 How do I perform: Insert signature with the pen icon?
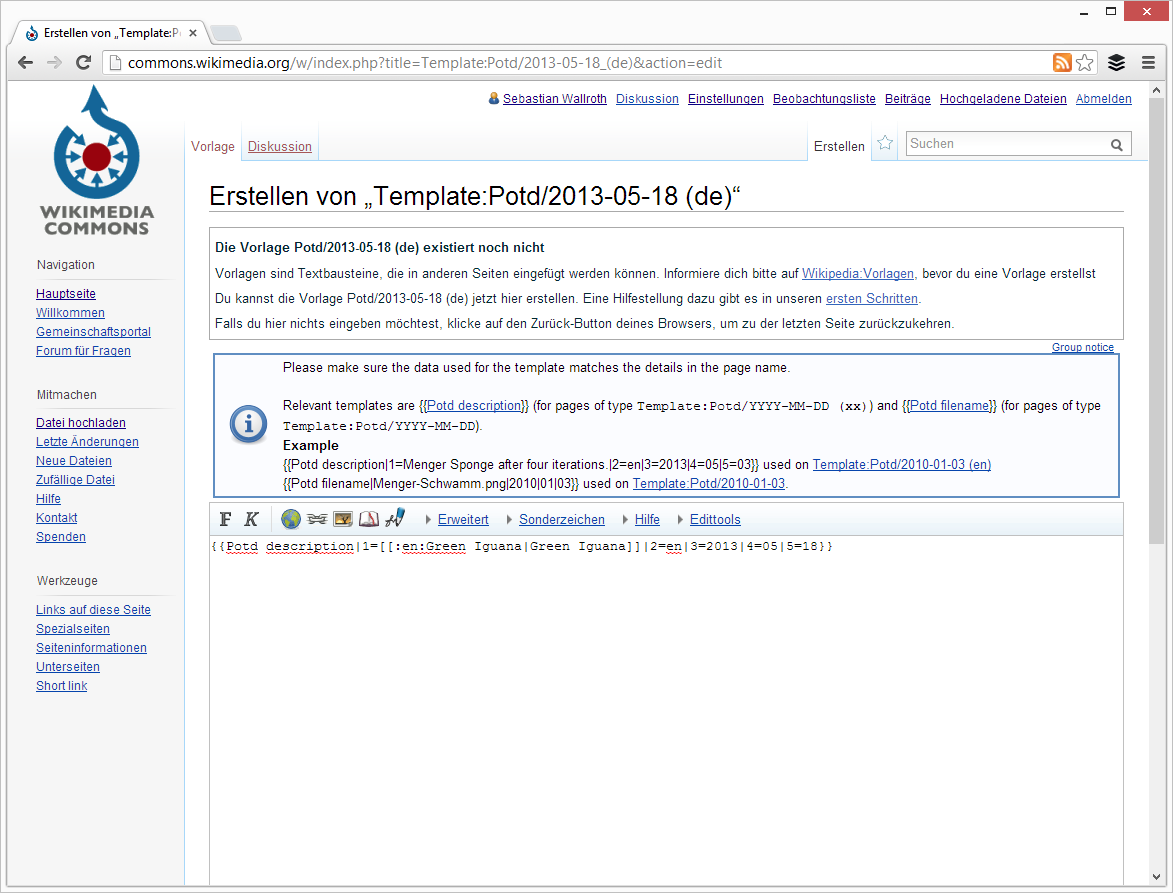(394, 518)
